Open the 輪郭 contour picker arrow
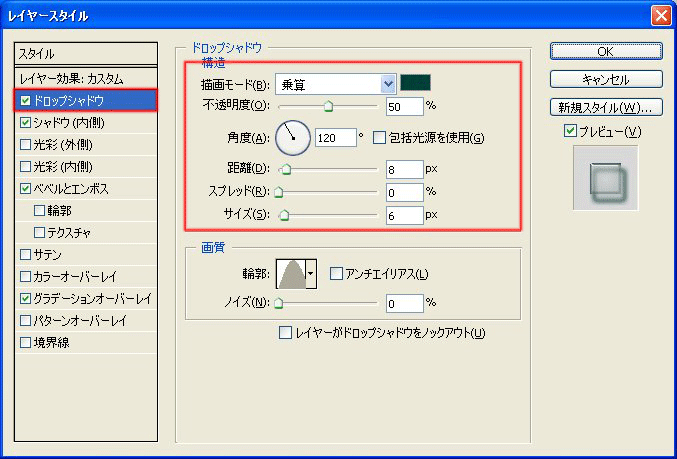This screenshot has height=459, width=677. pos(311,273)
